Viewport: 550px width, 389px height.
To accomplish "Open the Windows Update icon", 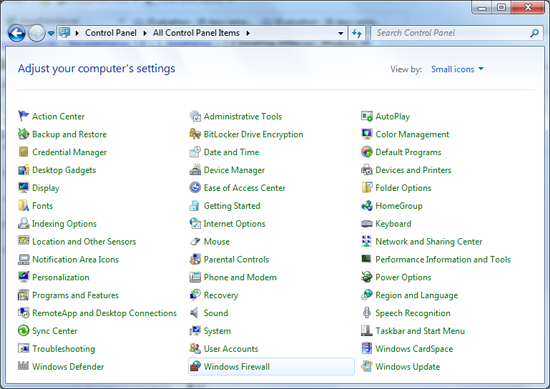I will 367,366.
